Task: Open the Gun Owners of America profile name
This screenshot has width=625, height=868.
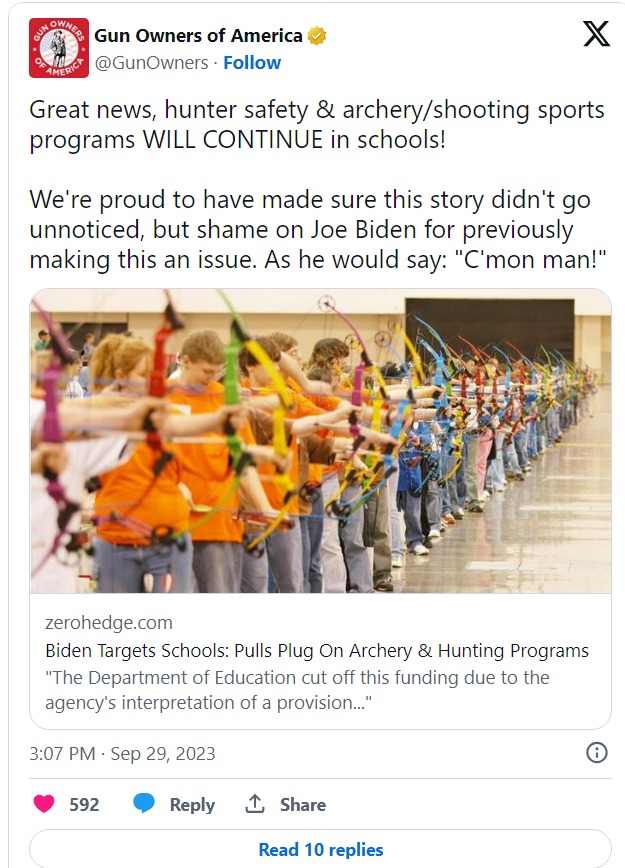Action: [x=198, y=36]
